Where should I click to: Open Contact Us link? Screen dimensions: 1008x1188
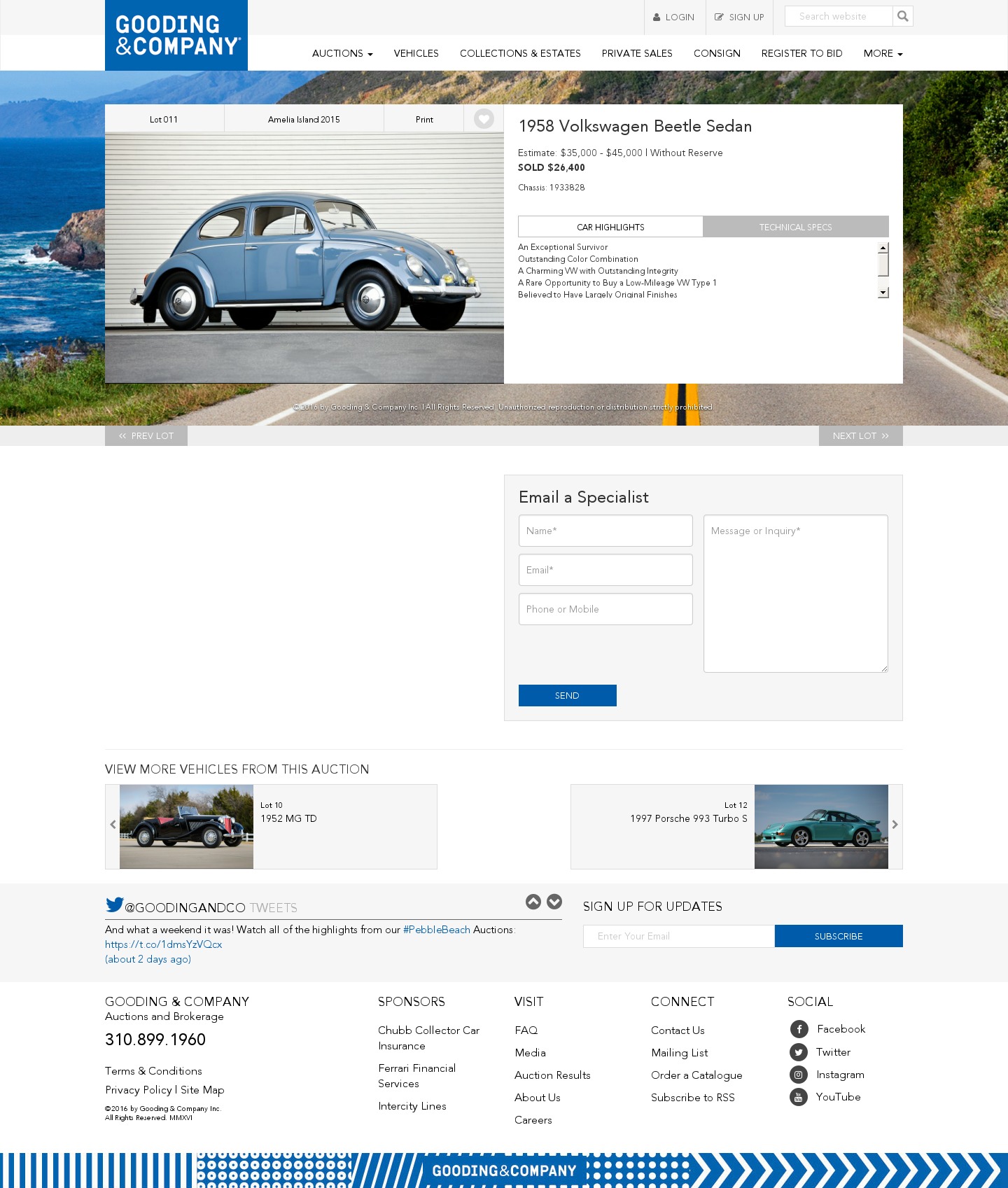[x=678, y=1030]
